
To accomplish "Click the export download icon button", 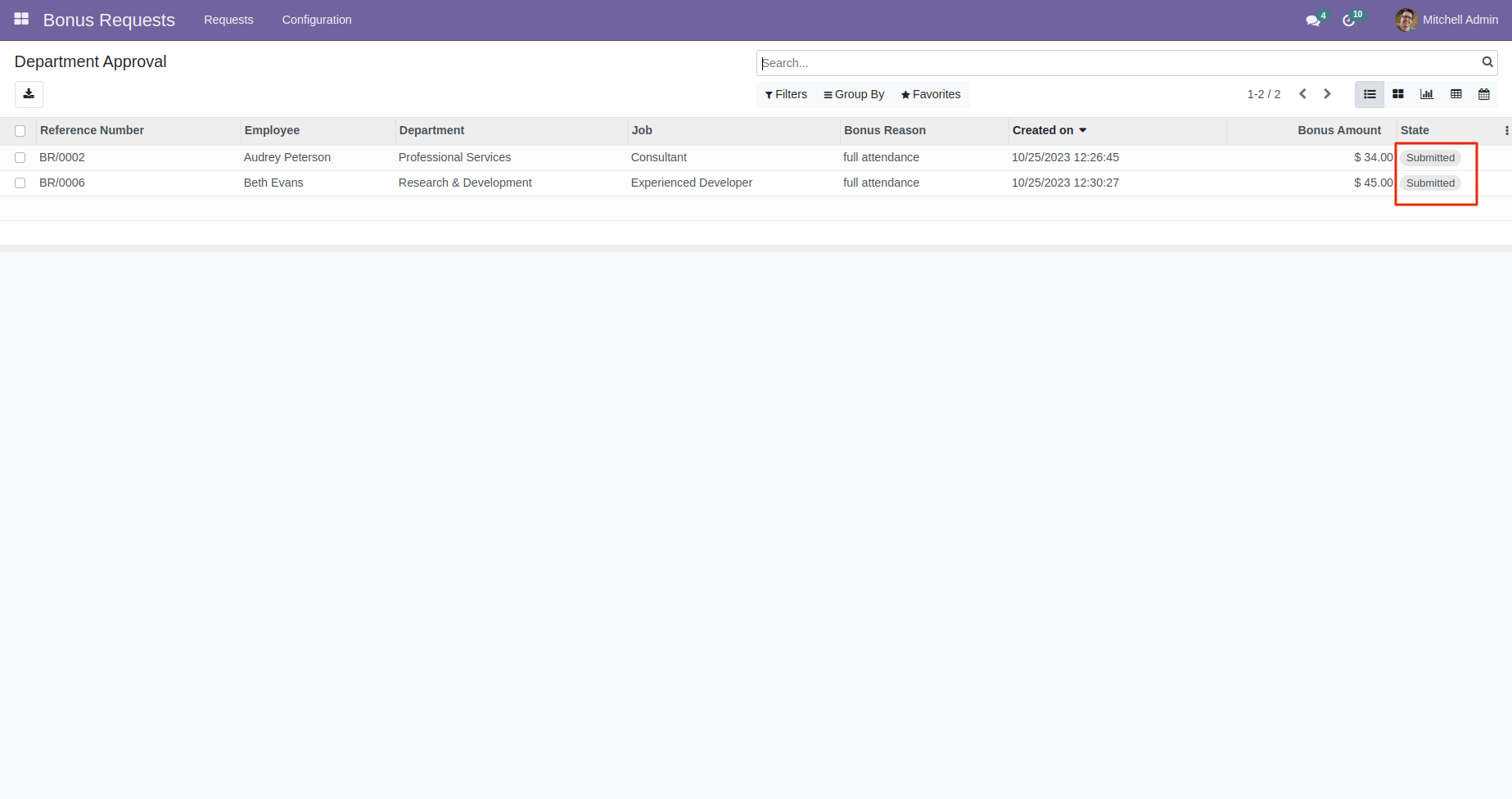I will (29, 94).
